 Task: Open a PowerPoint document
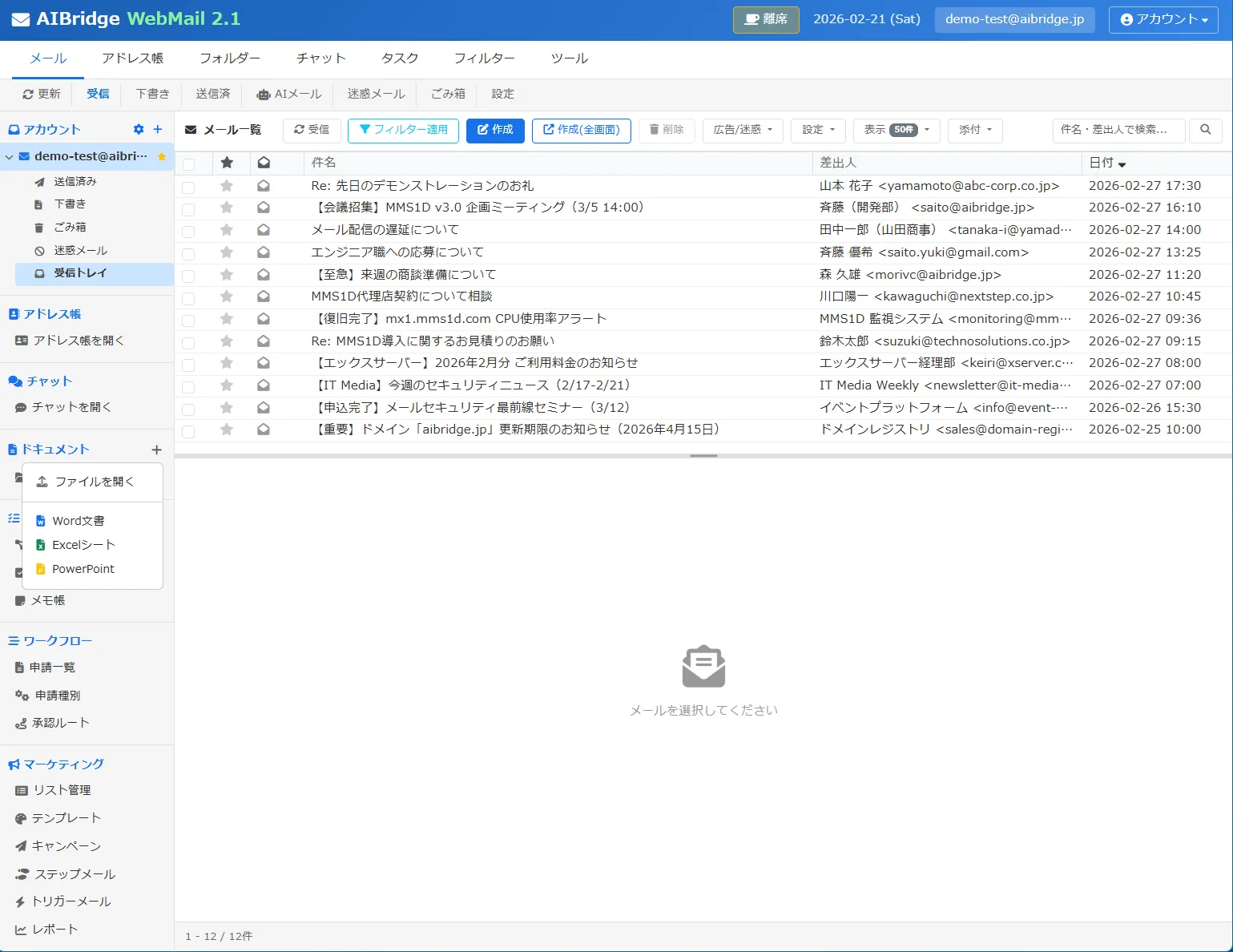[81, 568]
